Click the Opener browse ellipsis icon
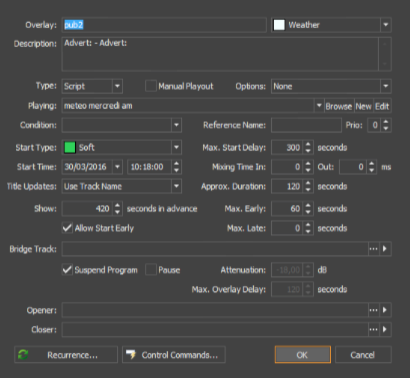The height and width of the screenshot is (378, 410). 373,310
